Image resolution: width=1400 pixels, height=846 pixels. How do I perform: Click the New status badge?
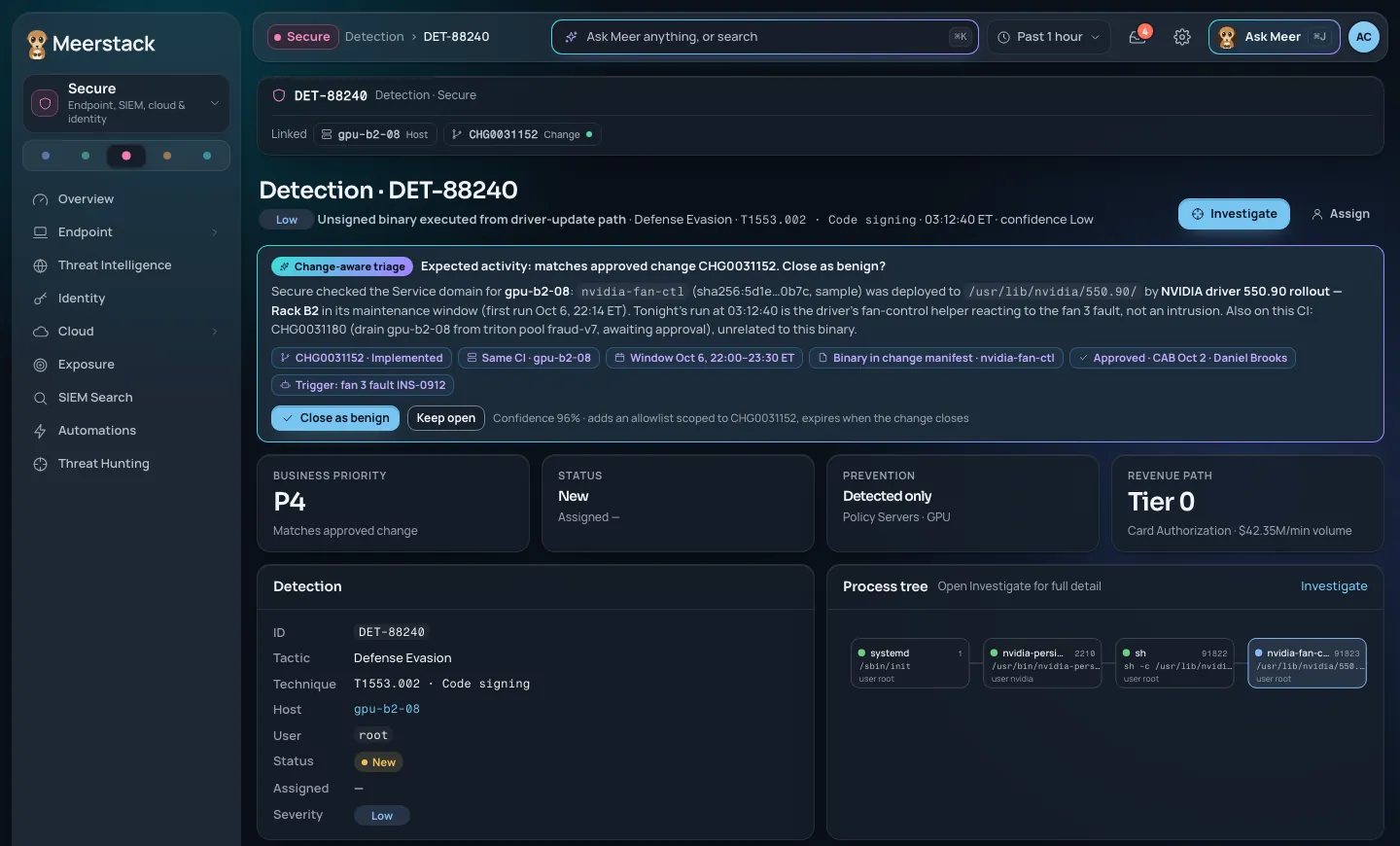coord(378,762)
